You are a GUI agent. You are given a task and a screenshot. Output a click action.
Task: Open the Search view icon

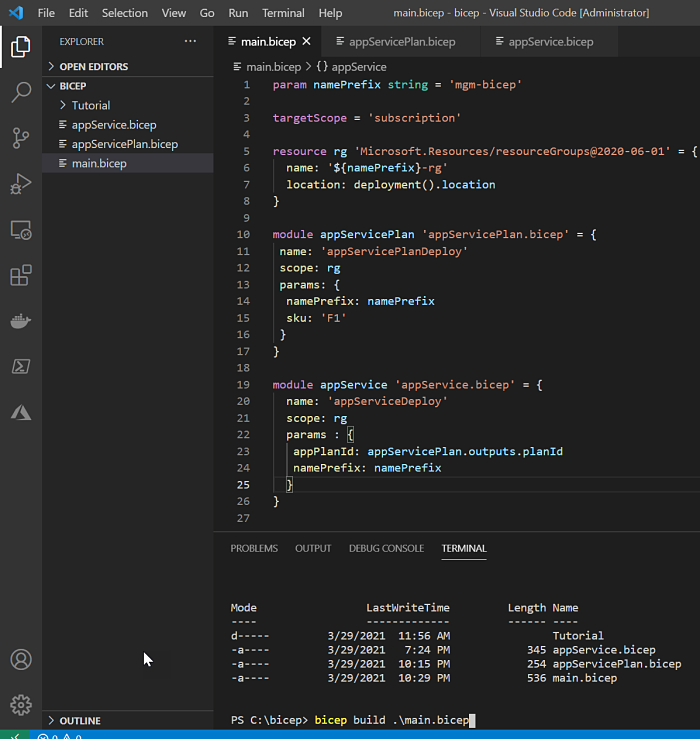(21, 93)
